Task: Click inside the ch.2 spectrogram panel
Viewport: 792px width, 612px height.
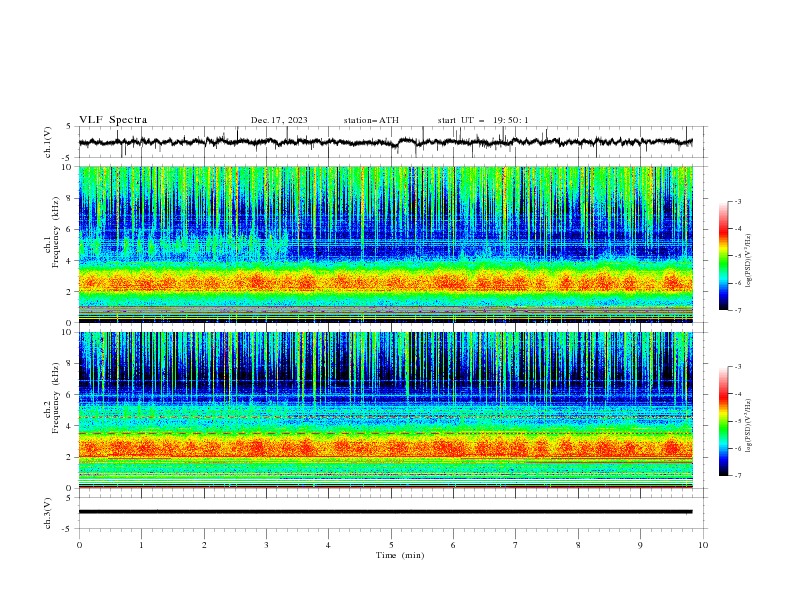Action: (x=386, y=410)
